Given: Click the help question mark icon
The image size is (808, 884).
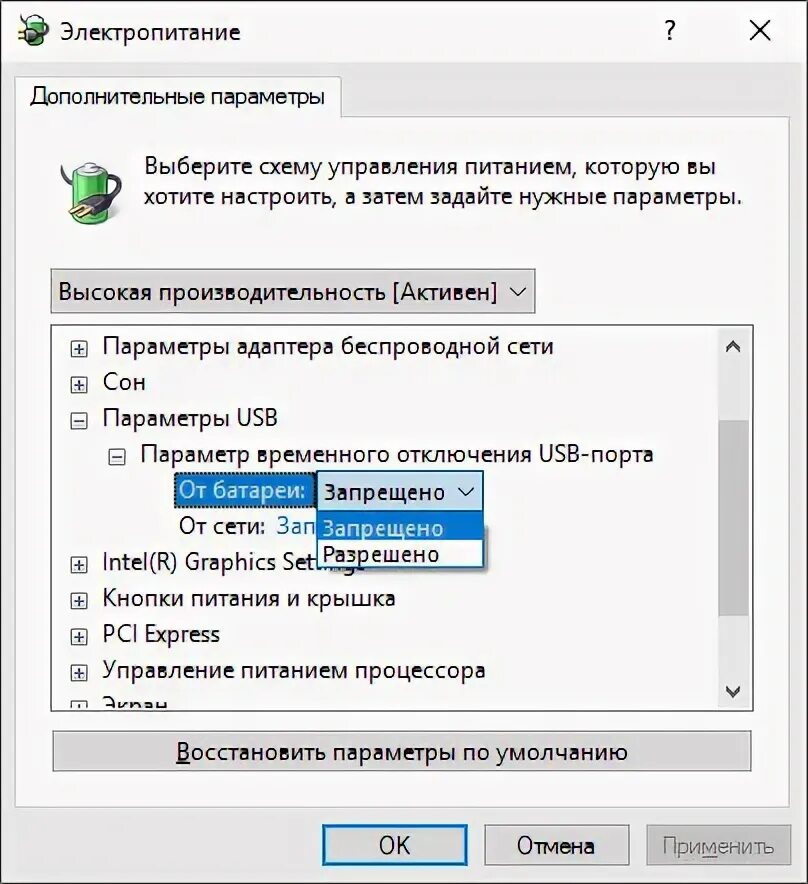Looking at the screenshot, I should (x=669, y=30).
